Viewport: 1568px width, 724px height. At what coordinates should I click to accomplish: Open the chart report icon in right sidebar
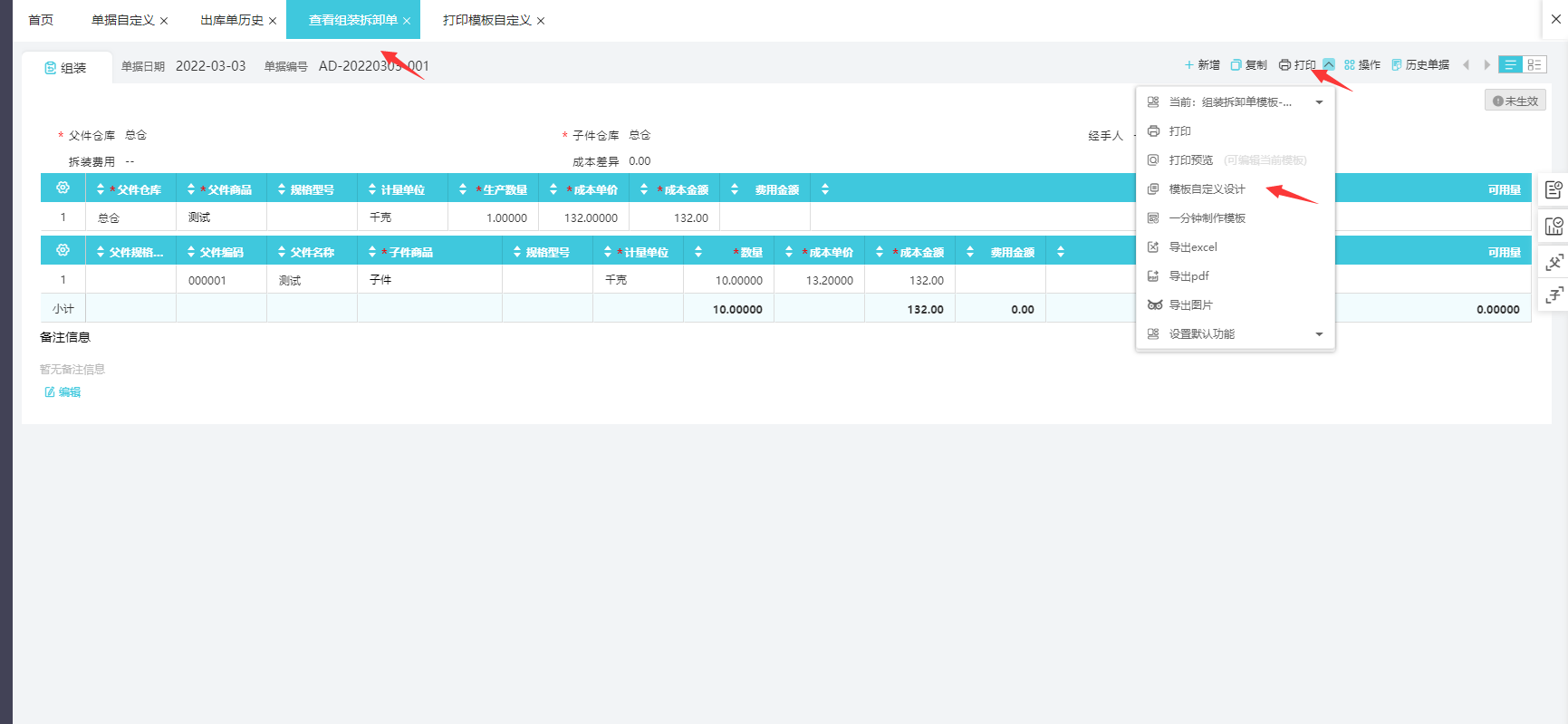tap(1554, 226)
